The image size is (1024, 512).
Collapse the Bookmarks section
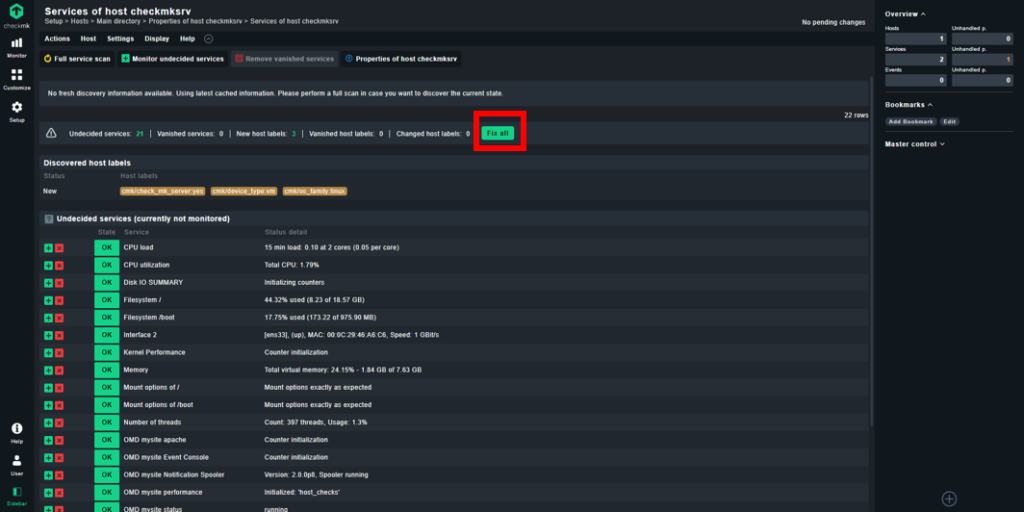pos(908,104)
